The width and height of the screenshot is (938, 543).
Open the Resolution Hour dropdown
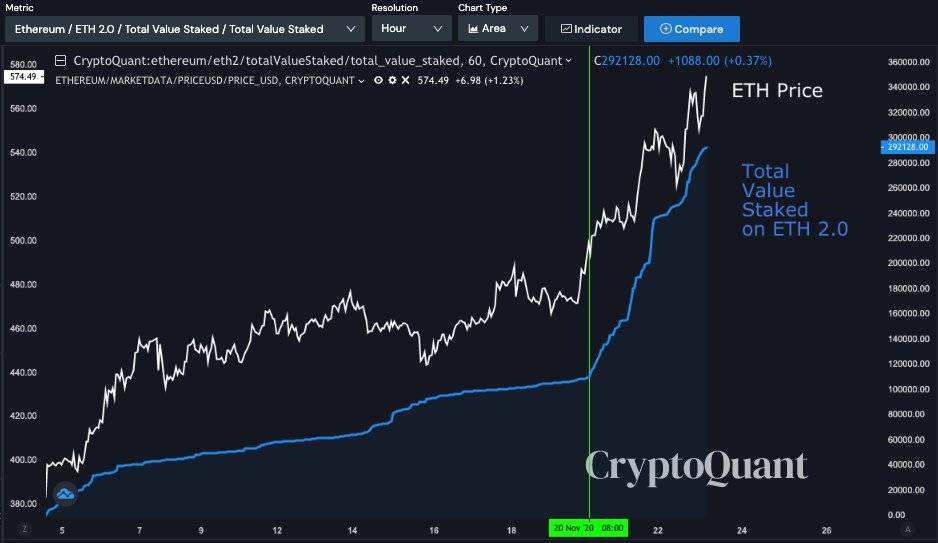point(412,29)
